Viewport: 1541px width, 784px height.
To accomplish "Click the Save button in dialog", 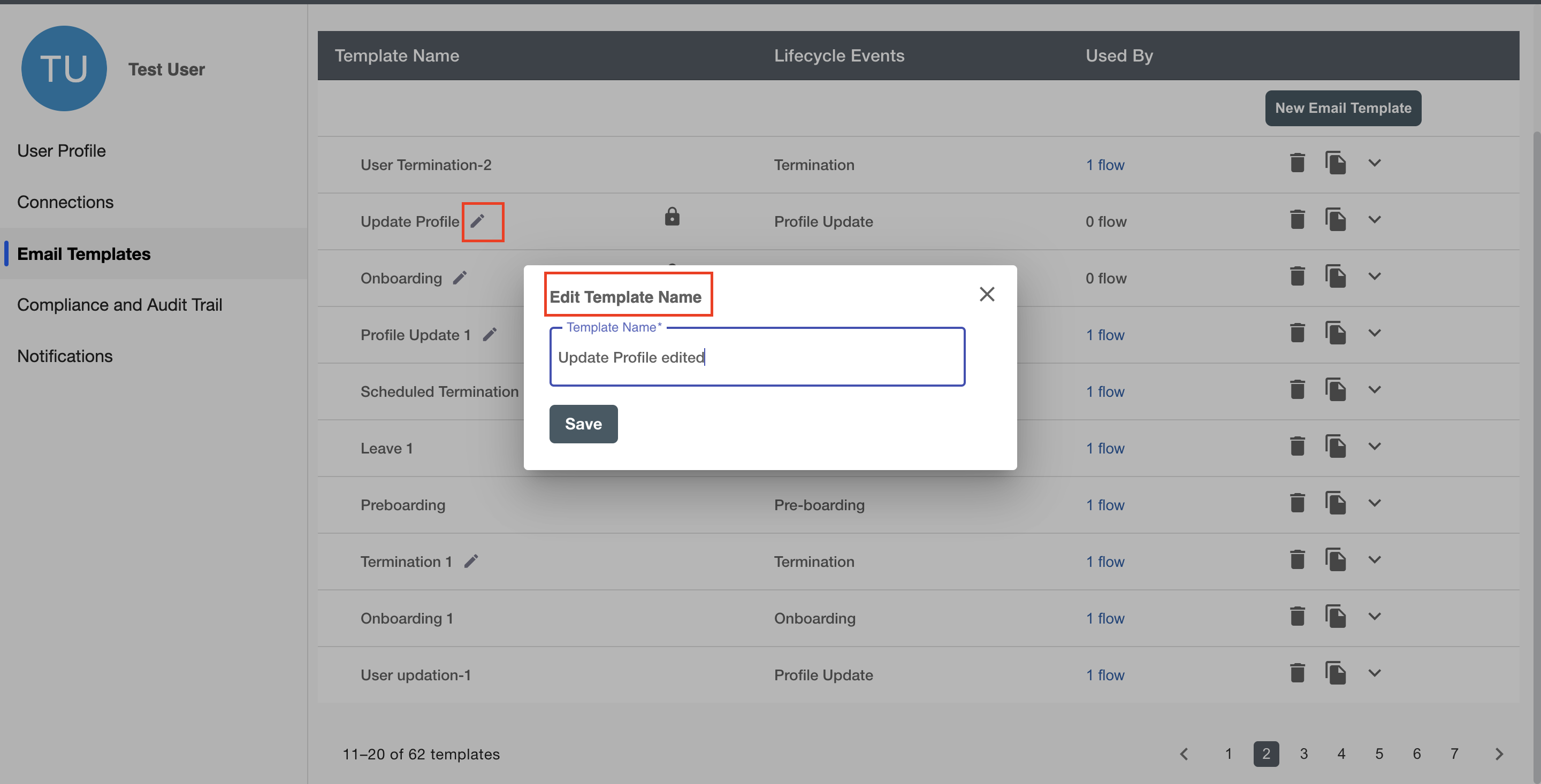I will click(x=583, y=424).
